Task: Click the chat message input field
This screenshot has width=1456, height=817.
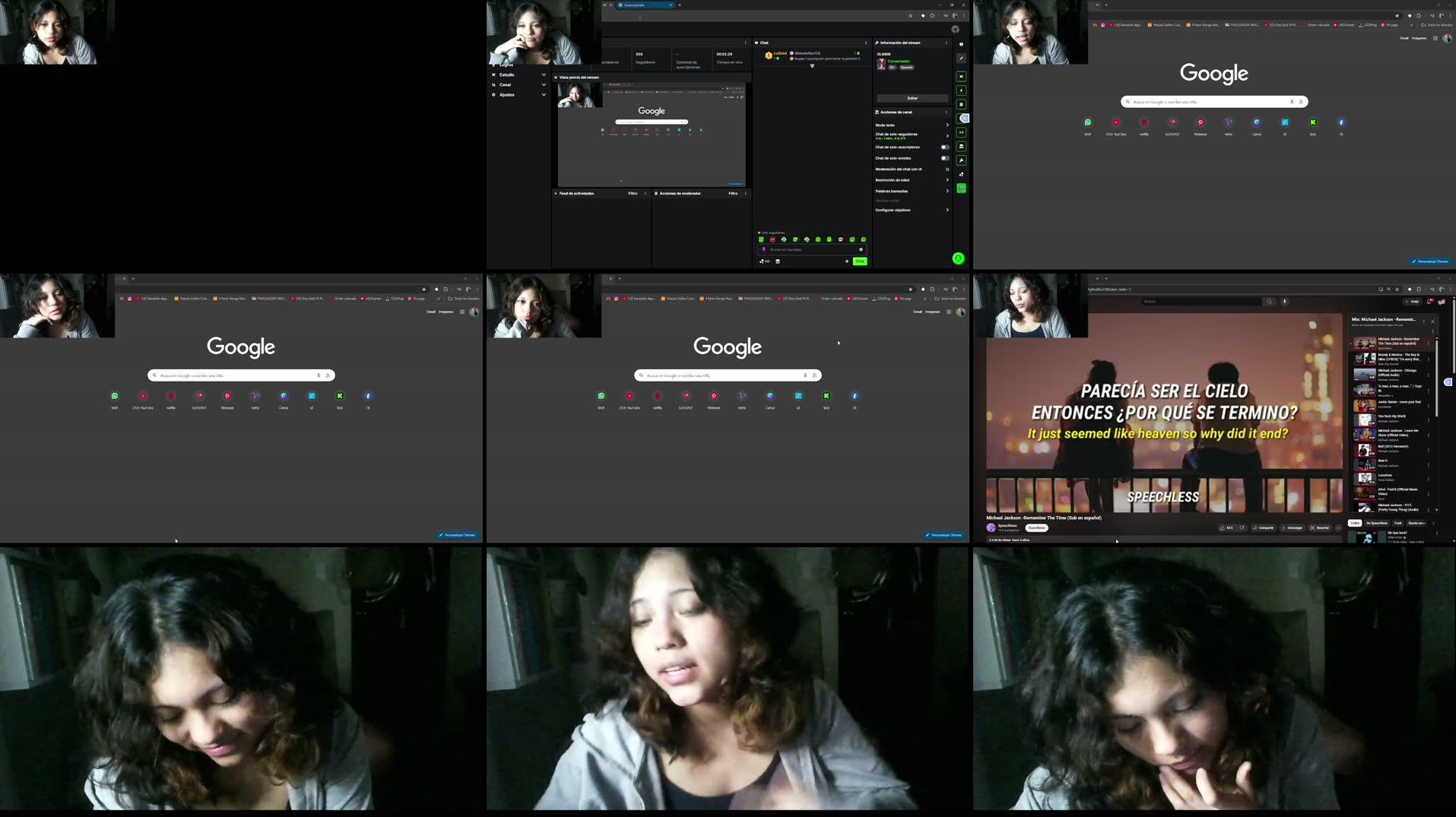Action: (810, 249)
